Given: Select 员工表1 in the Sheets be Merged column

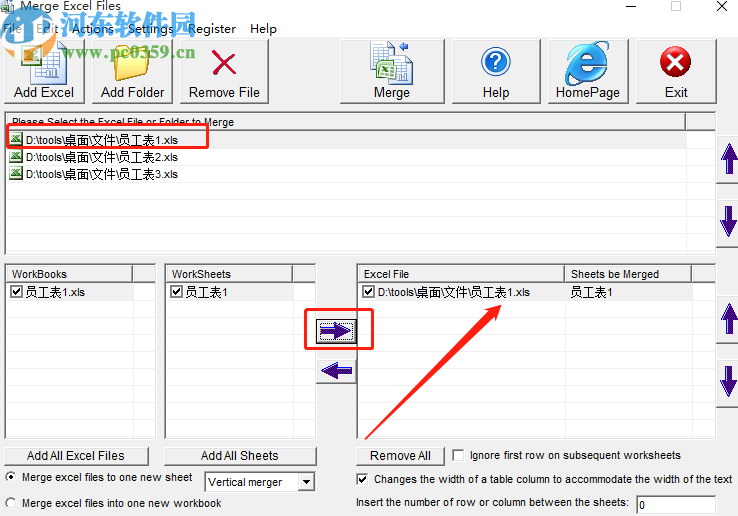Looking at the screenshot, I should coord(592,292).
